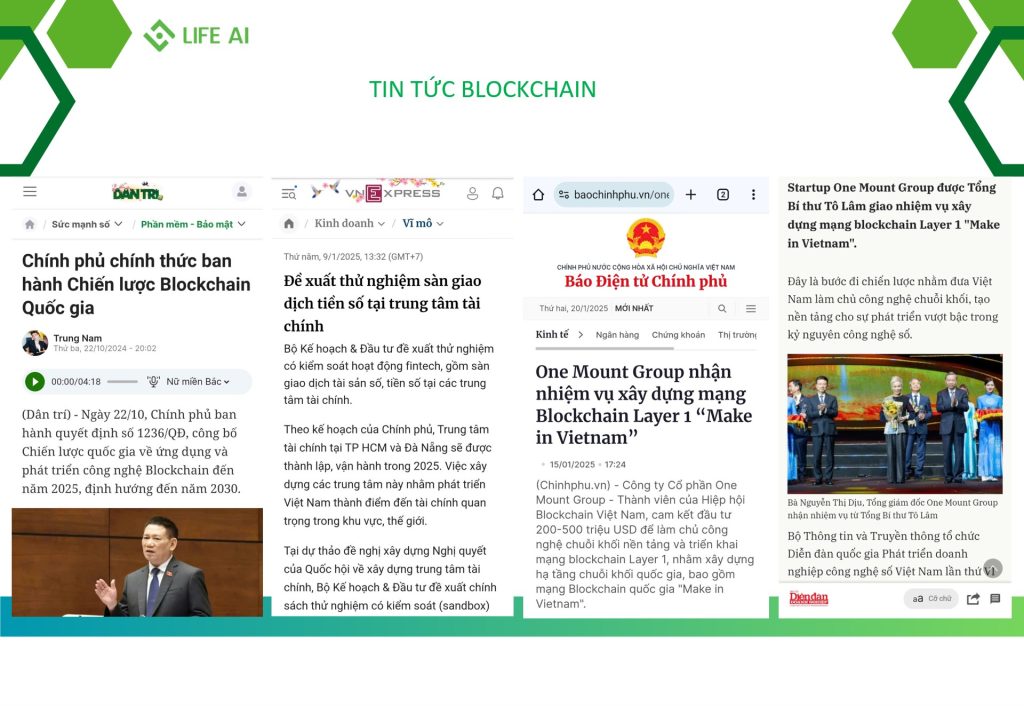Go to Dân Trí home via house icon
1024x706 pixels.
point(29,224)
